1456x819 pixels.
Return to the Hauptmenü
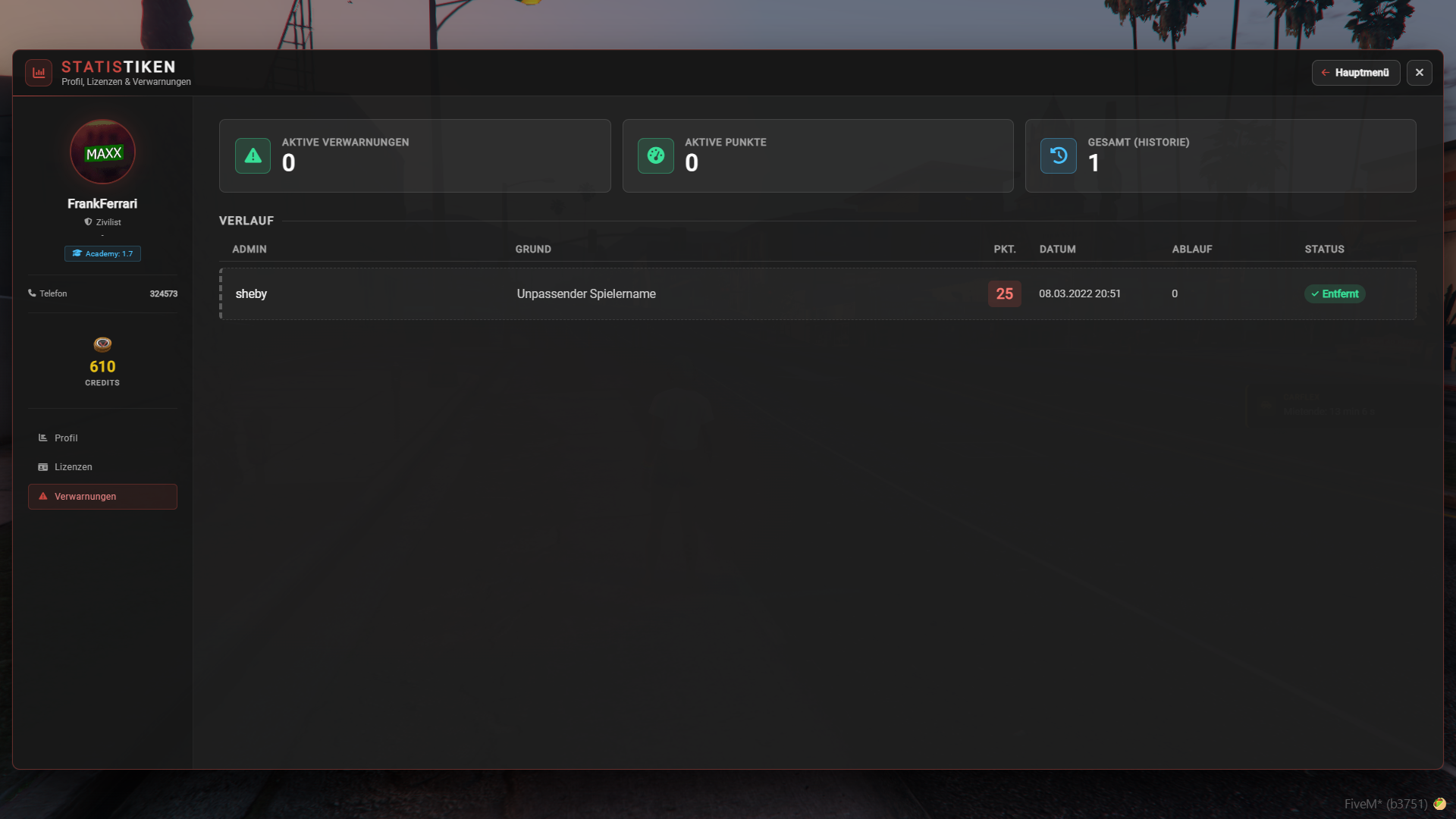click(x=1356, y=73)
